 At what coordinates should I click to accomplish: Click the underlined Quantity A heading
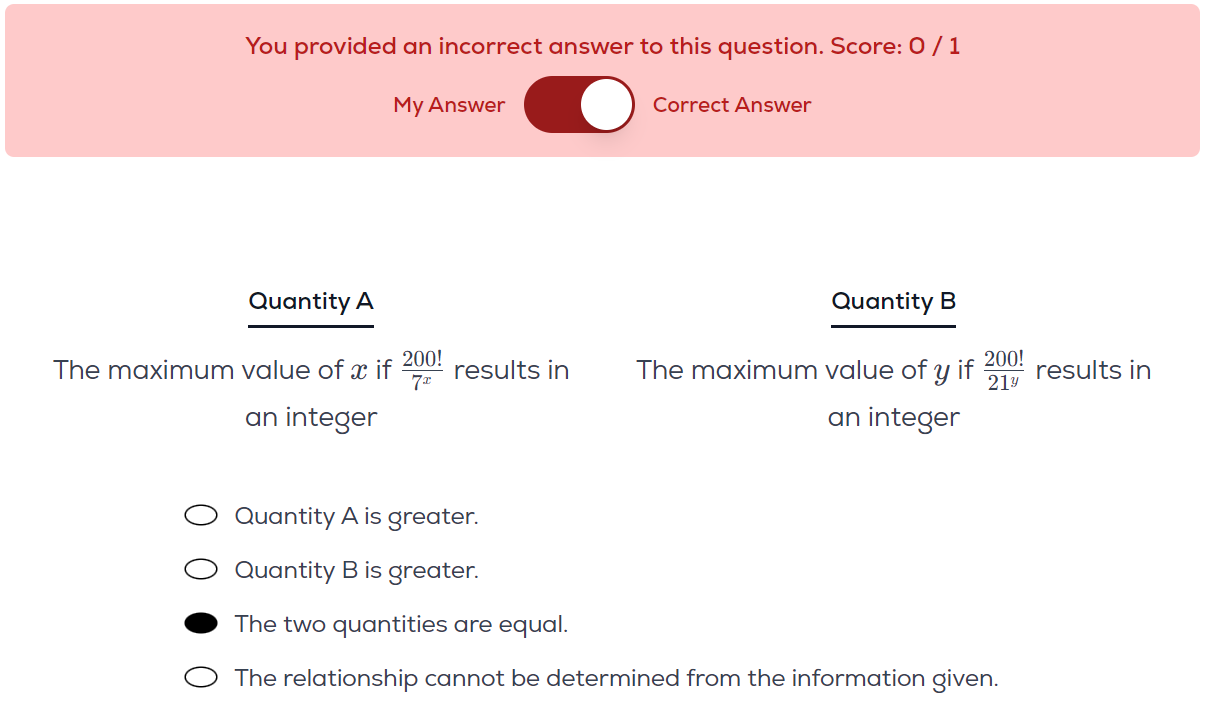(x=311, y=302)
